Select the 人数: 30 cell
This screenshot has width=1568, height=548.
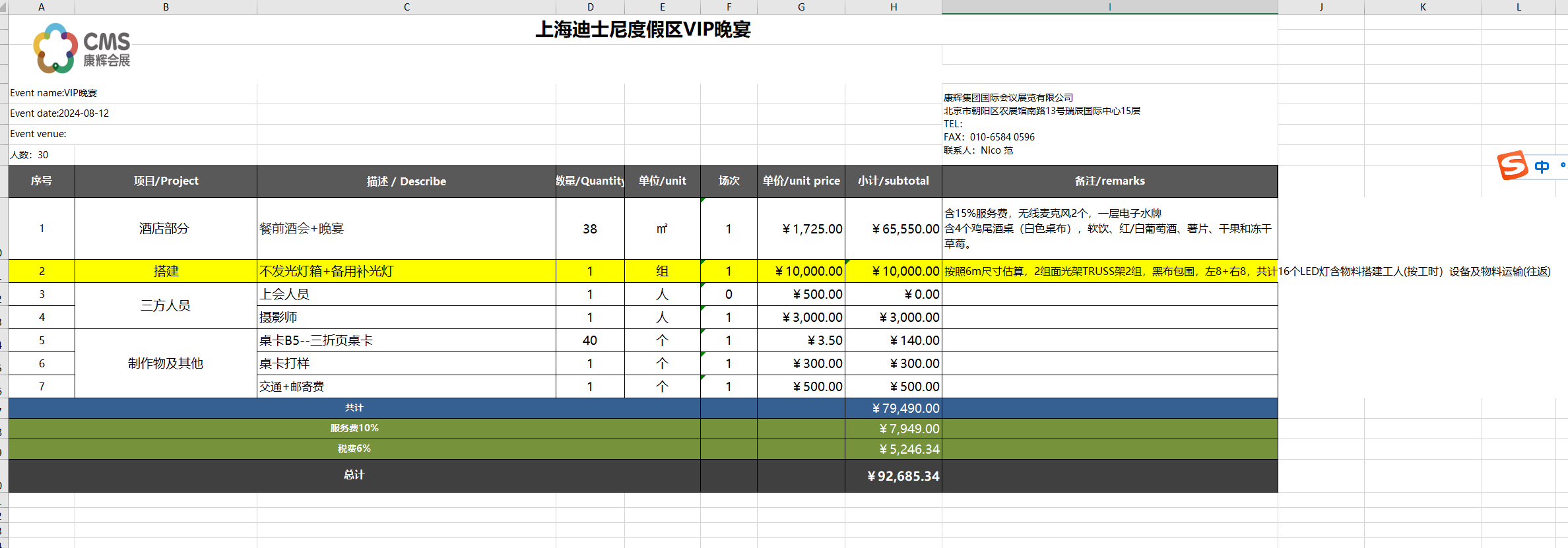click(x=41, y=155)
